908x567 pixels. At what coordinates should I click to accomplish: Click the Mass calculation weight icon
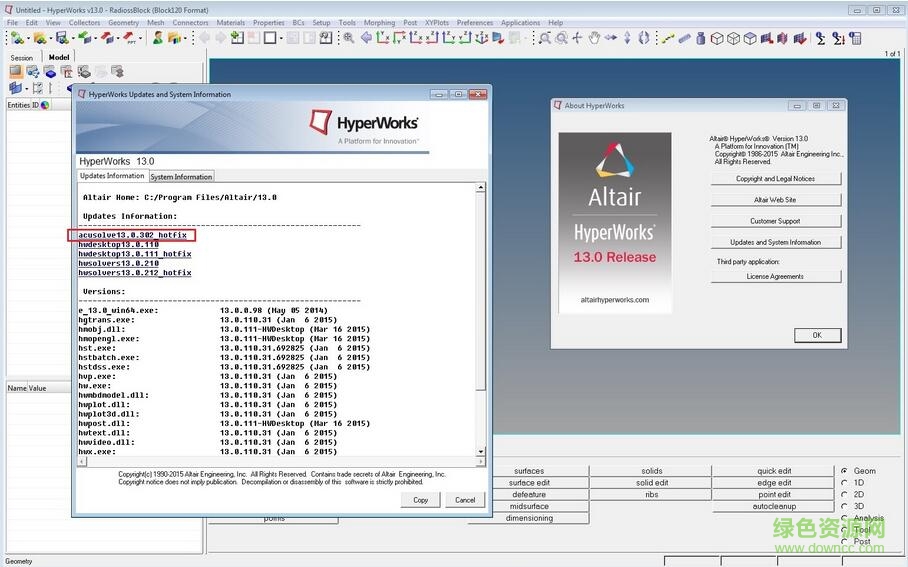tap(702, 38)
